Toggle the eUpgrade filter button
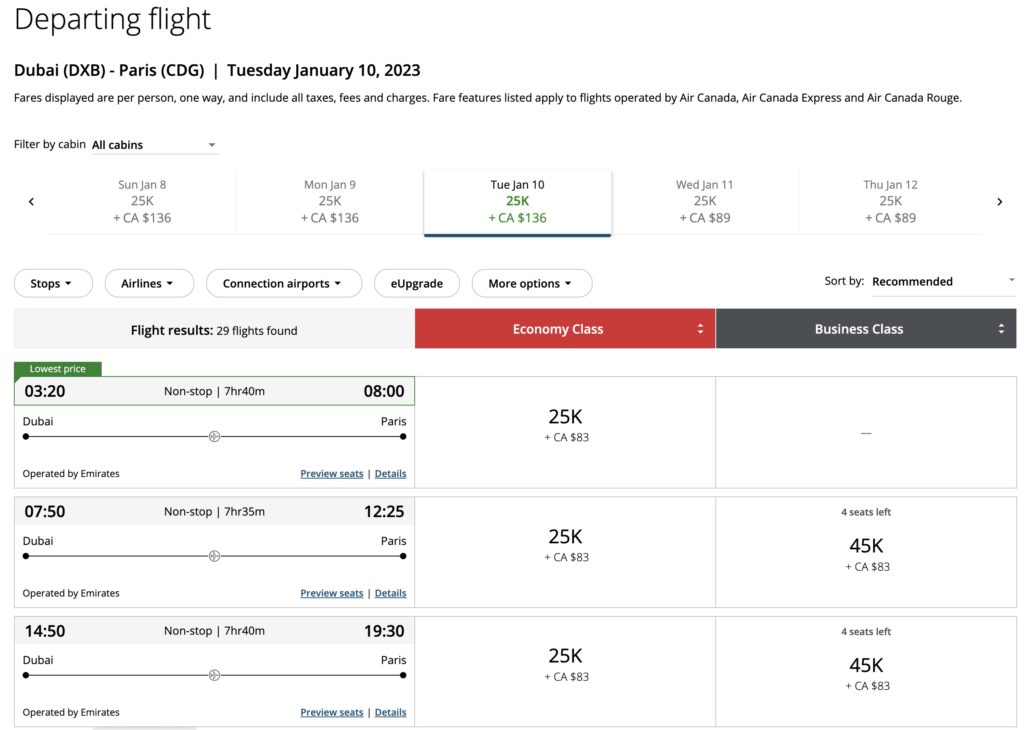Screen dimensions: 1024x730 click(416, 284)
